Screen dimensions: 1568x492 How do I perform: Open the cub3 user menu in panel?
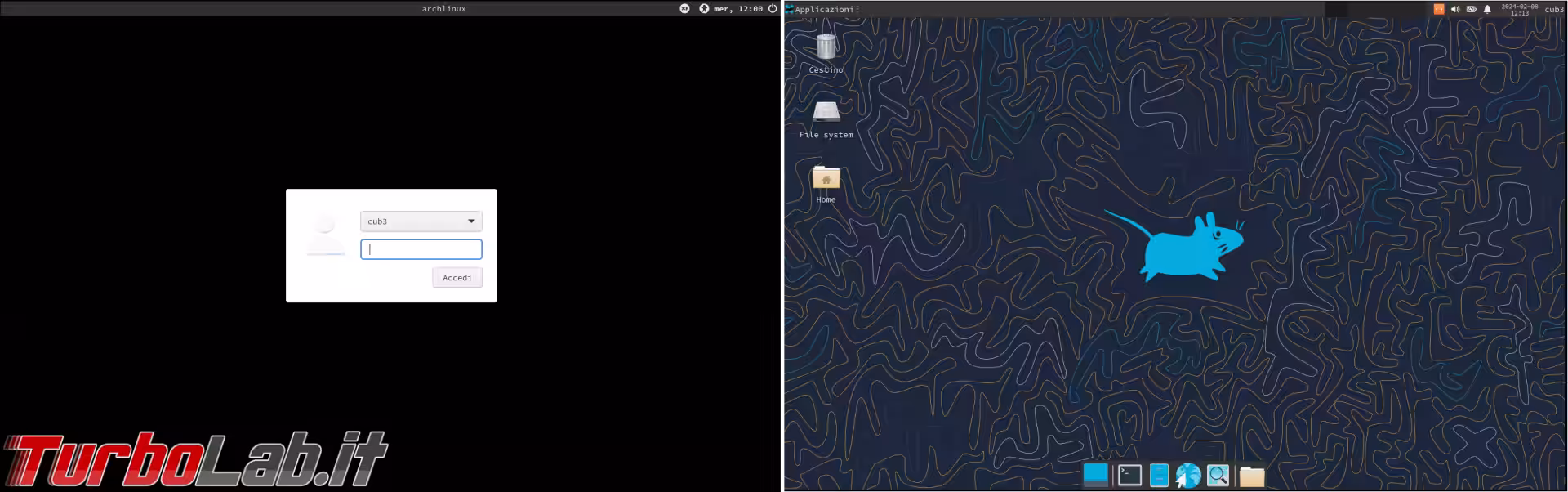click(1554, 10)
